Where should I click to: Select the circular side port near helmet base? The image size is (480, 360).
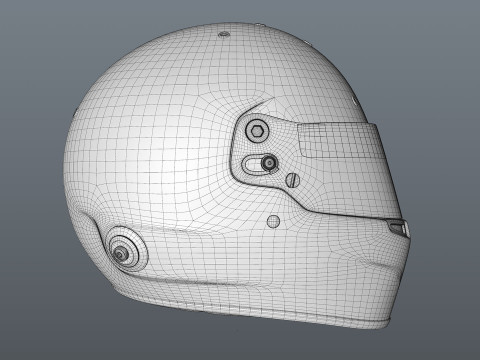pyautogui.click(x=127, y=248)
